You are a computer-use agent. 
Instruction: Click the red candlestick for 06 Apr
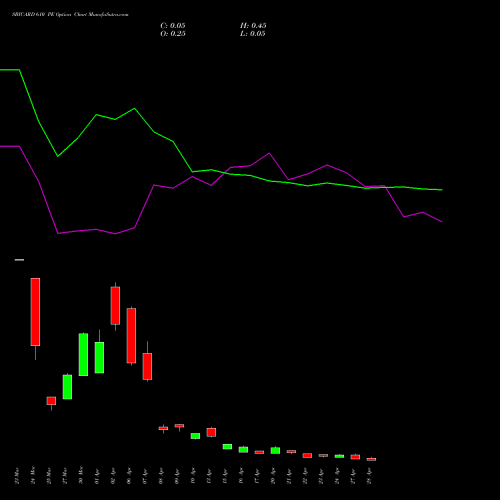tap(131, 335)
